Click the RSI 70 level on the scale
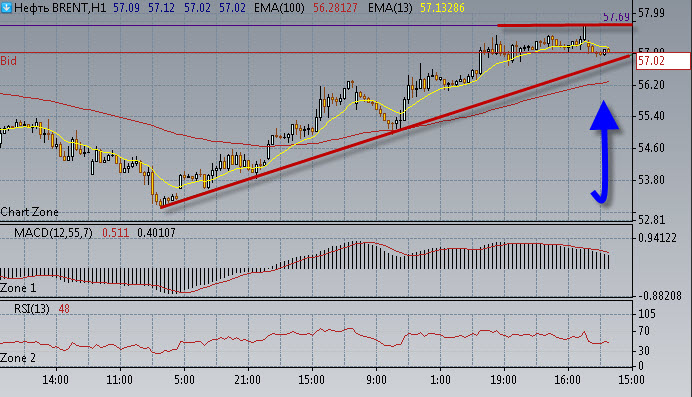 (643, 331)
